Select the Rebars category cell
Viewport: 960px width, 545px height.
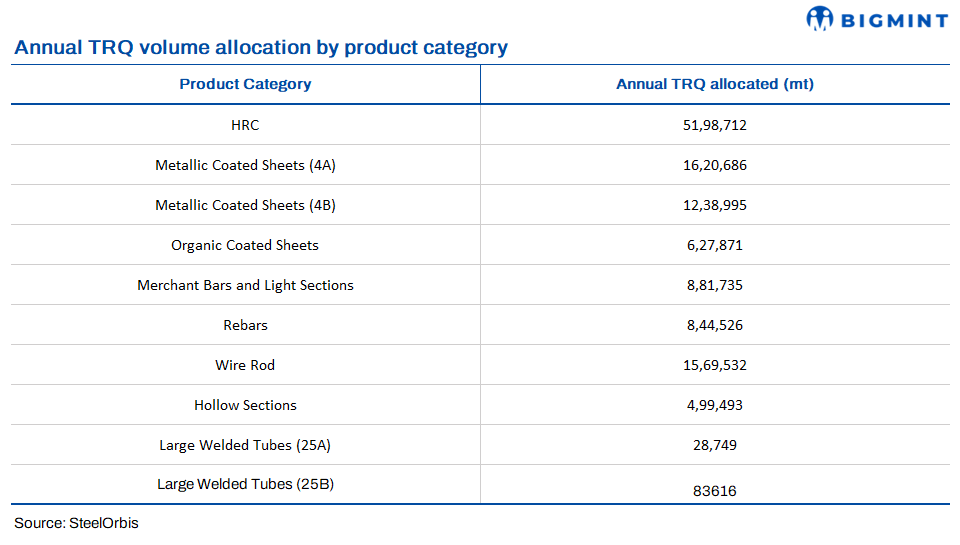(x=245, y=325)
